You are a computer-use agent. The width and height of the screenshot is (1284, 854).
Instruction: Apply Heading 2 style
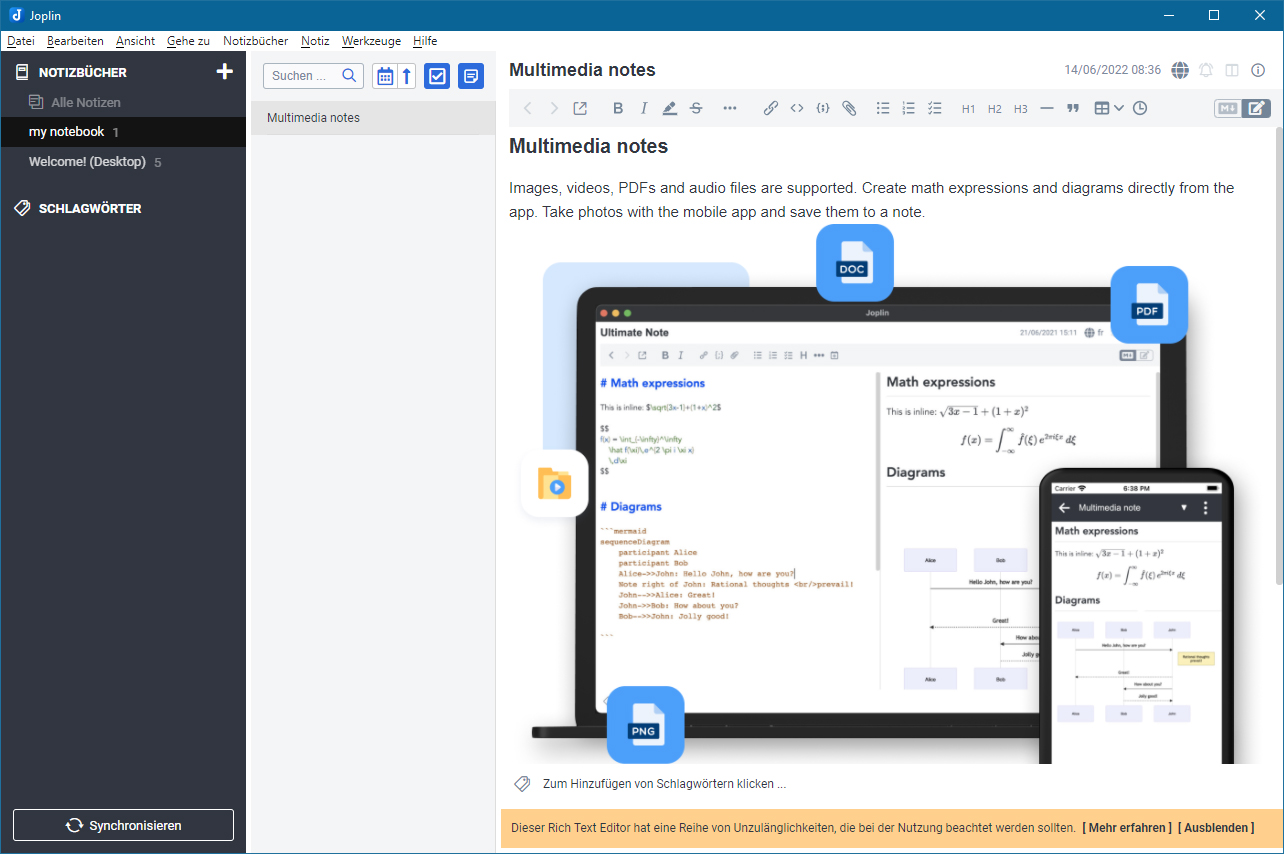click(x=995, y=109)
